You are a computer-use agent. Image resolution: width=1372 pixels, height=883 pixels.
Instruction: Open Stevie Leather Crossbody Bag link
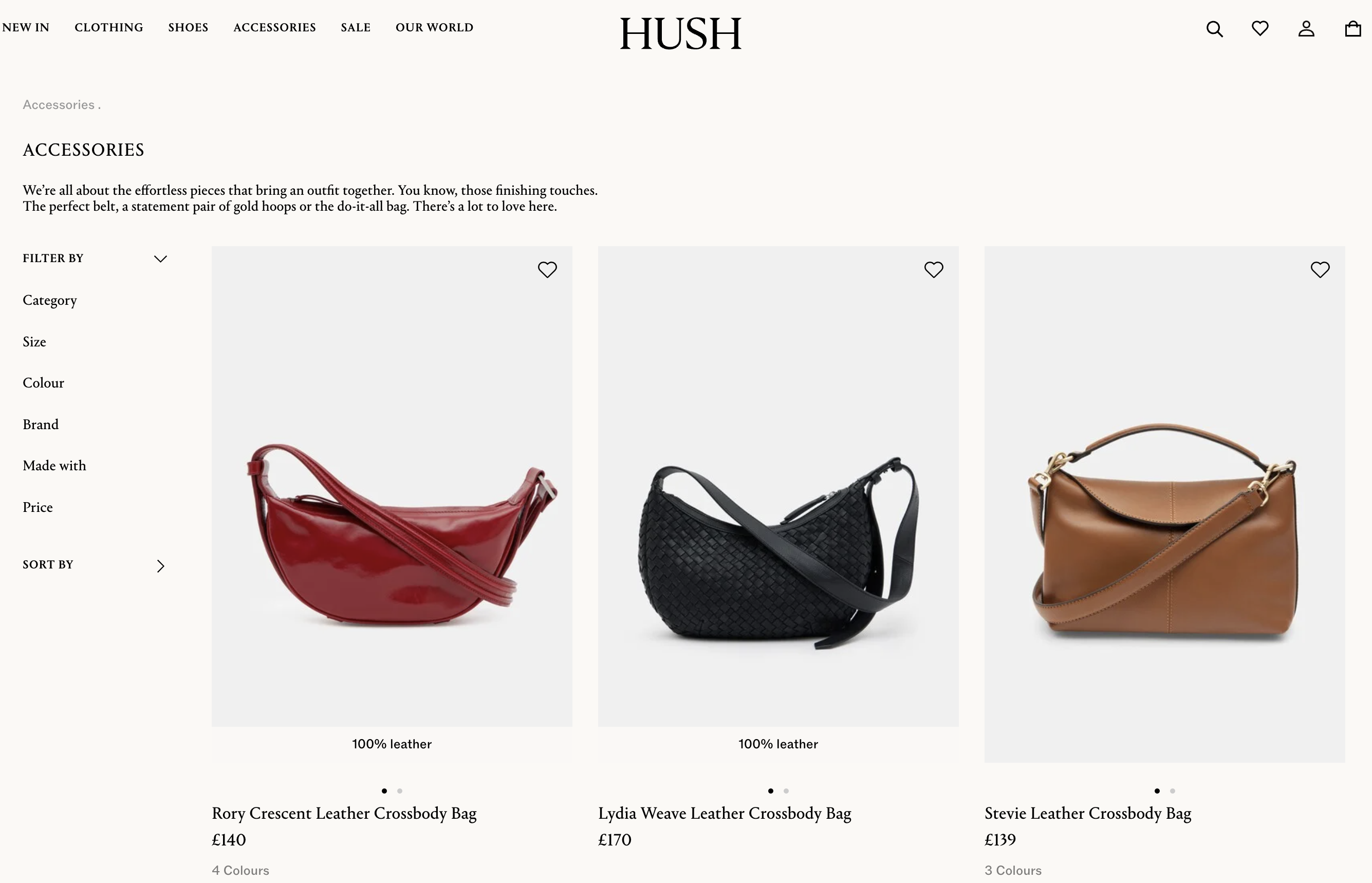[1088, 813]
